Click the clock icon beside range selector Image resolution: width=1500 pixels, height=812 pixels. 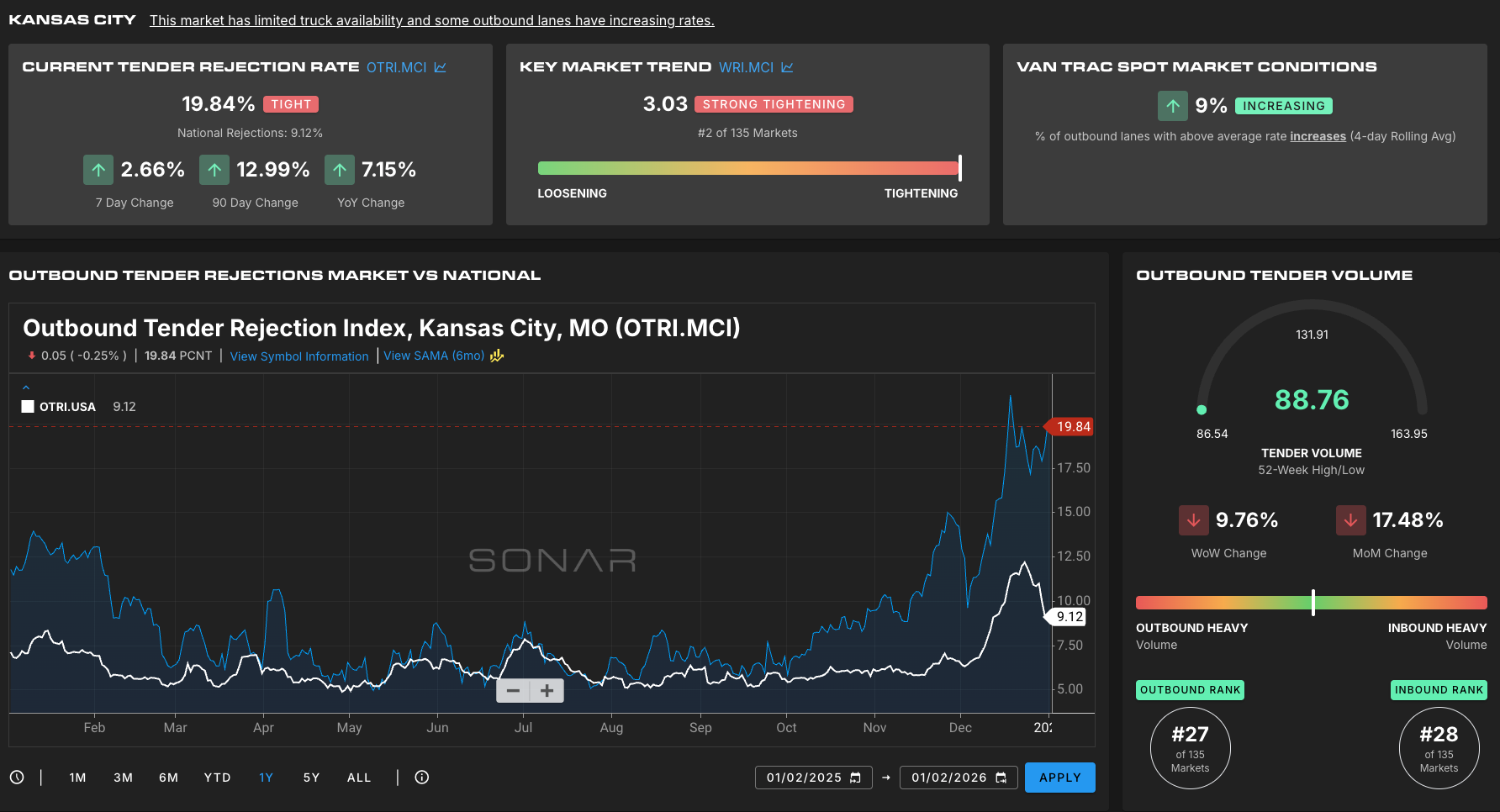click(x=17, y=778)
